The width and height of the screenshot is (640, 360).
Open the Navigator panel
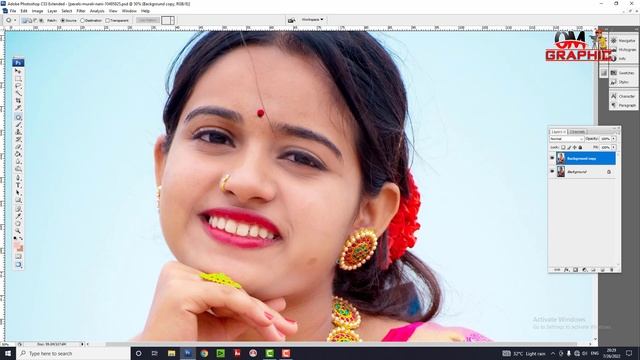pos(624,41)
